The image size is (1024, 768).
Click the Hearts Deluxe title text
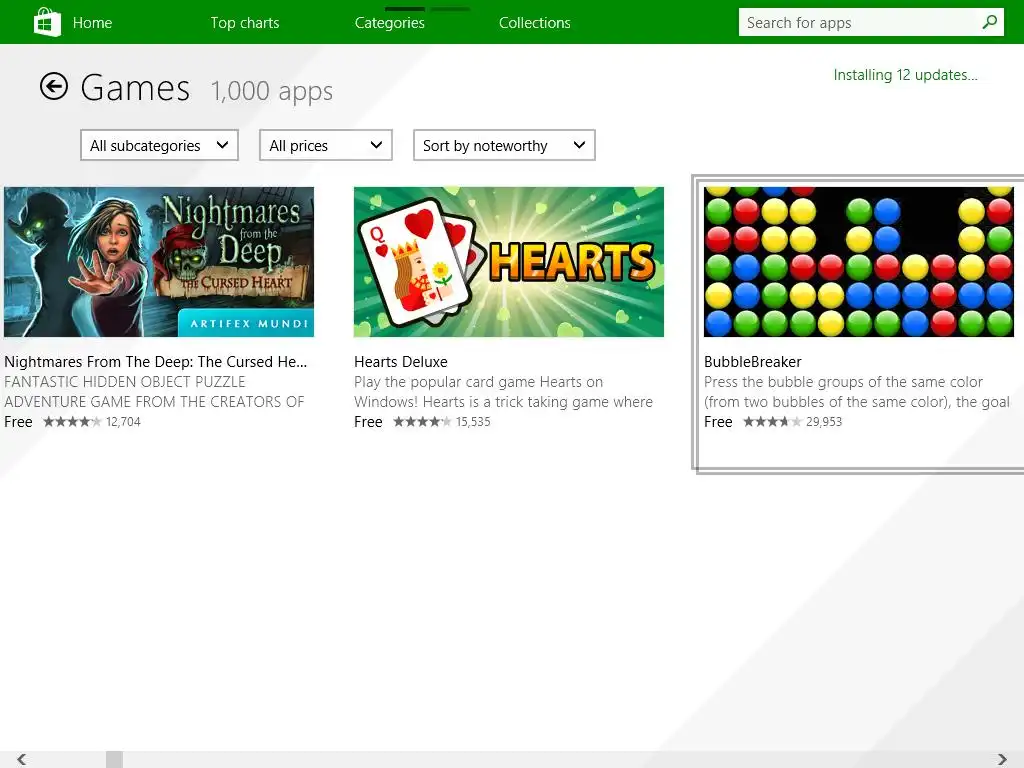pos(401,362)
